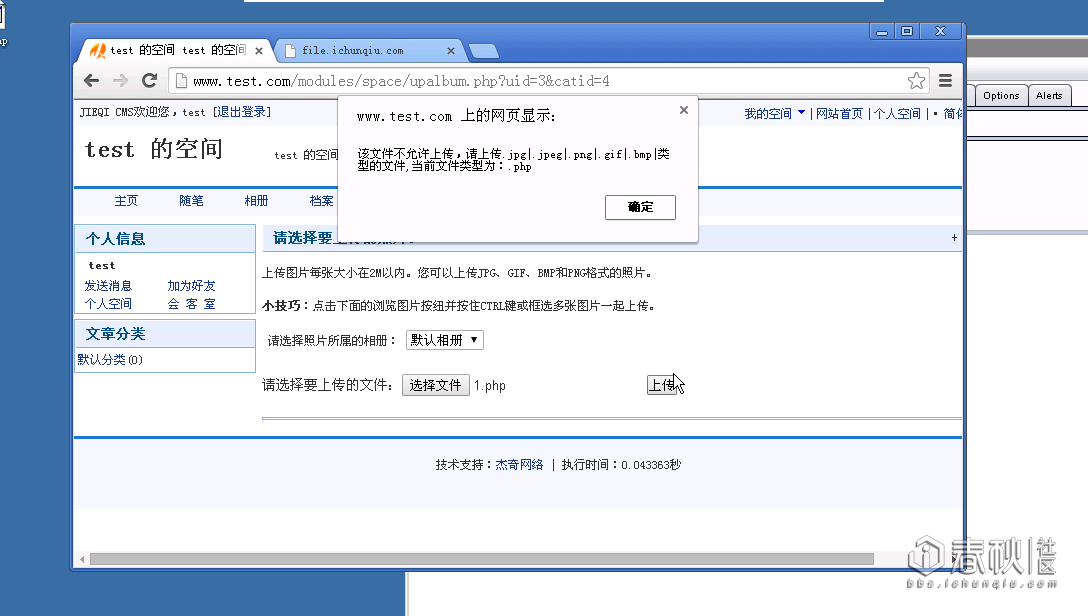Close the 'test 的空间' browser tab
This screenshot has height=616, width=1088.
tap(259, 51)
